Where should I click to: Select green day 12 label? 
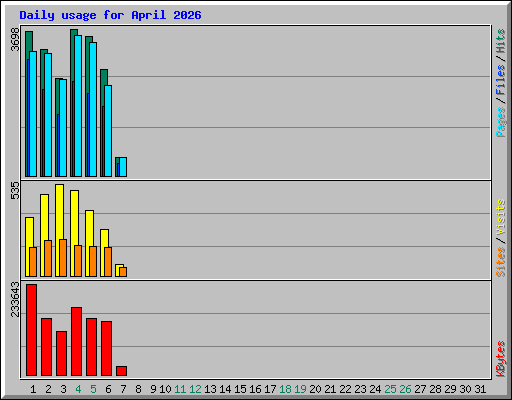195,389
